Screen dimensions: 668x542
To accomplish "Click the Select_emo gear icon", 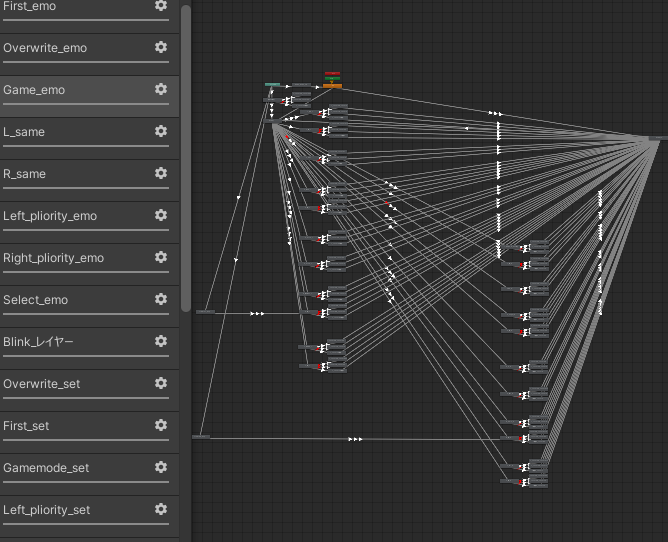I will pyautogui.click(x=161, y=299).
